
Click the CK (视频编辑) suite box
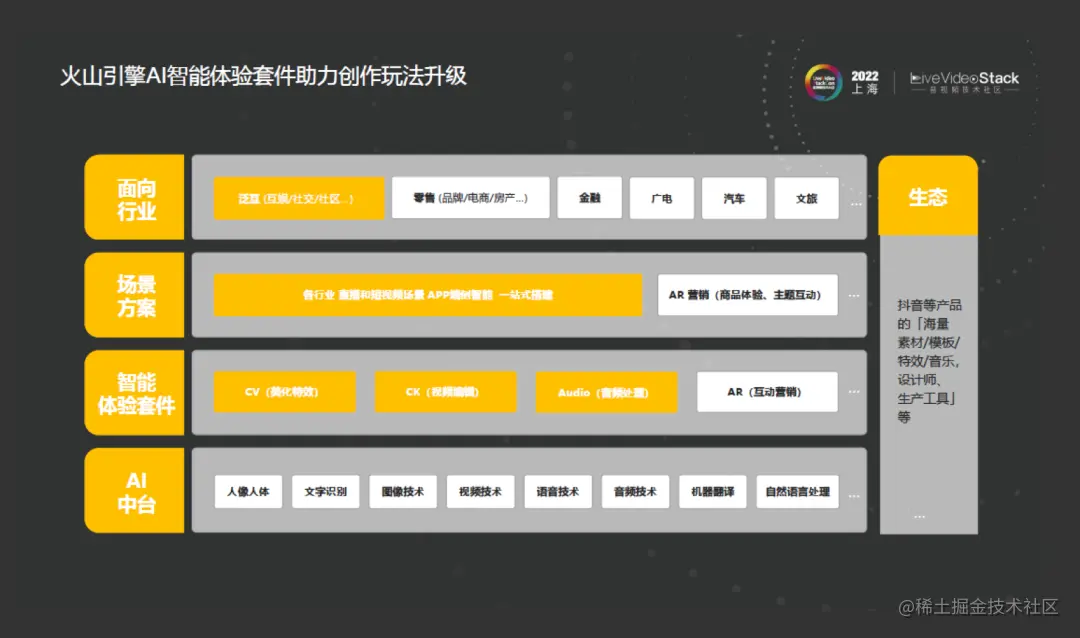[x=445, y=391]
